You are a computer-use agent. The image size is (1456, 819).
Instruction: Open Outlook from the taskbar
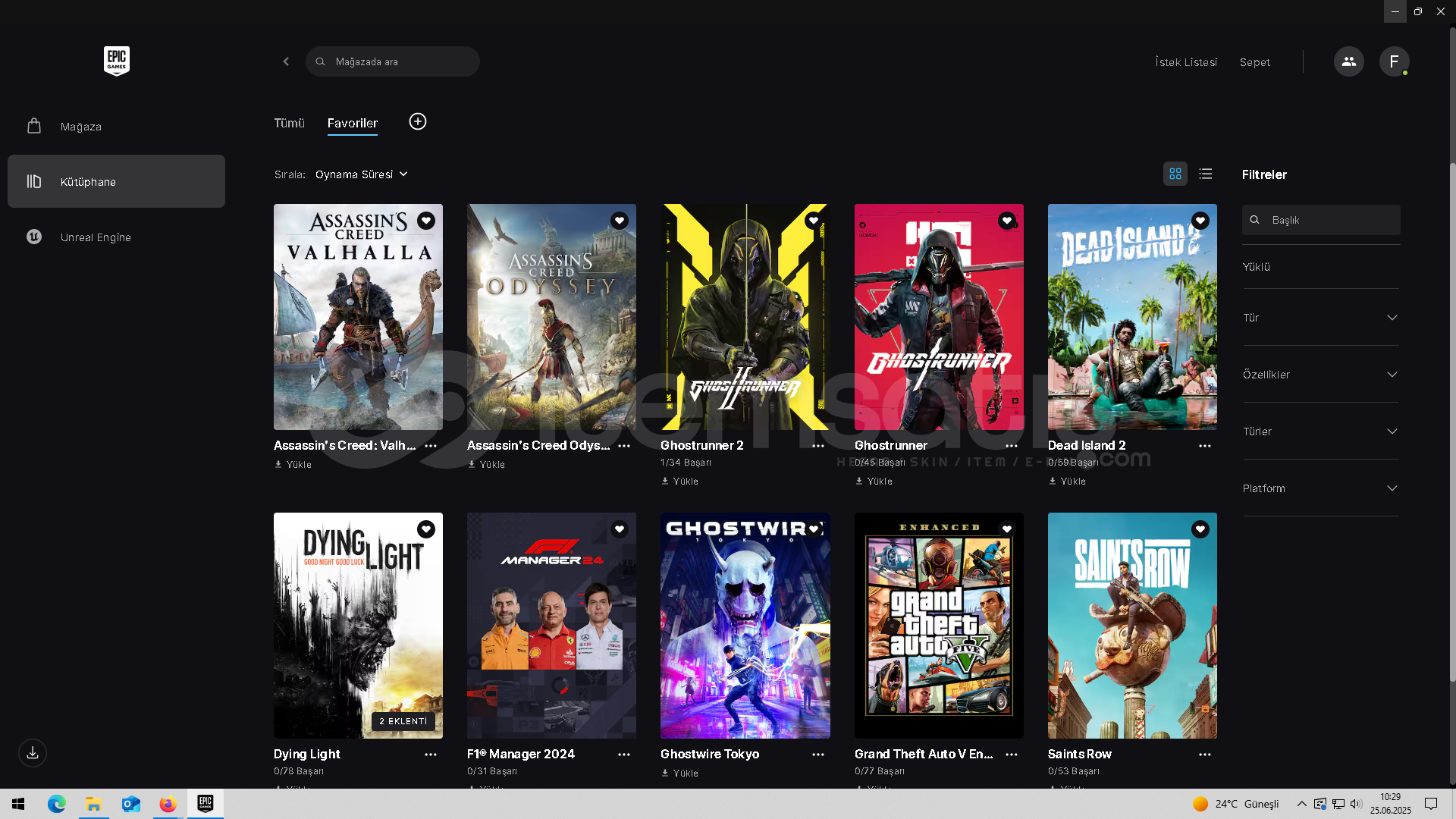point(131,804)
